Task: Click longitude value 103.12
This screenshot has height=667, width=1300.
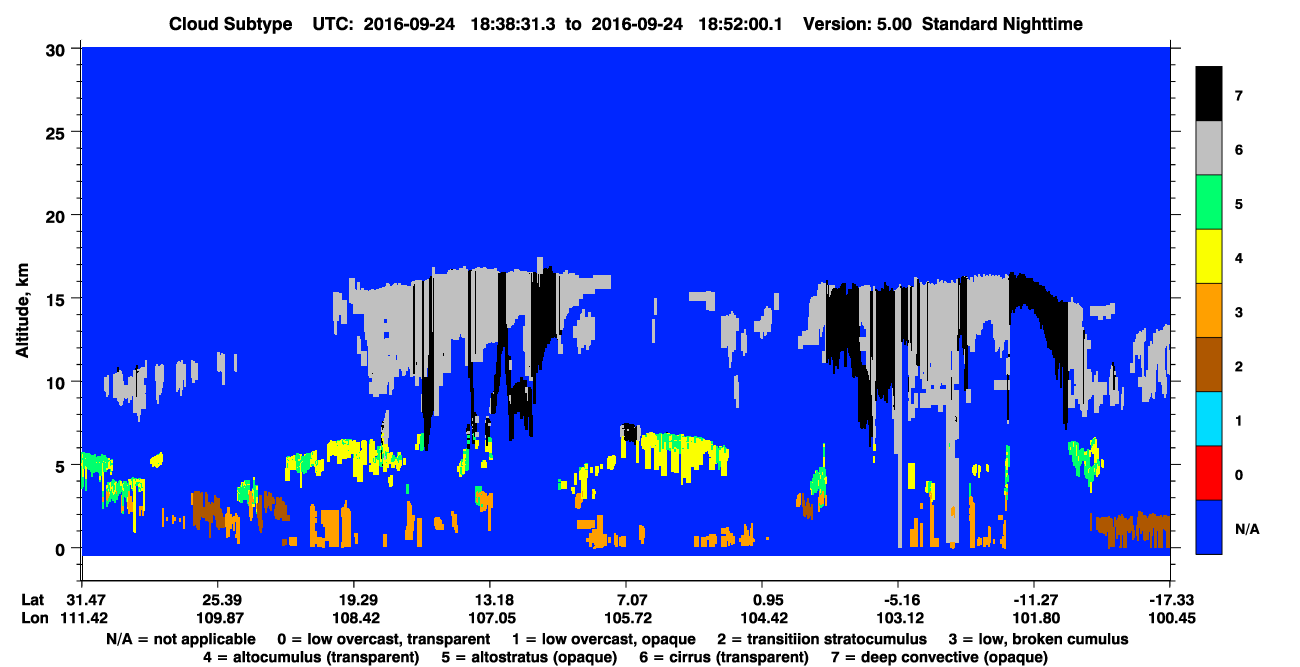Action: (x=897, y=618)
